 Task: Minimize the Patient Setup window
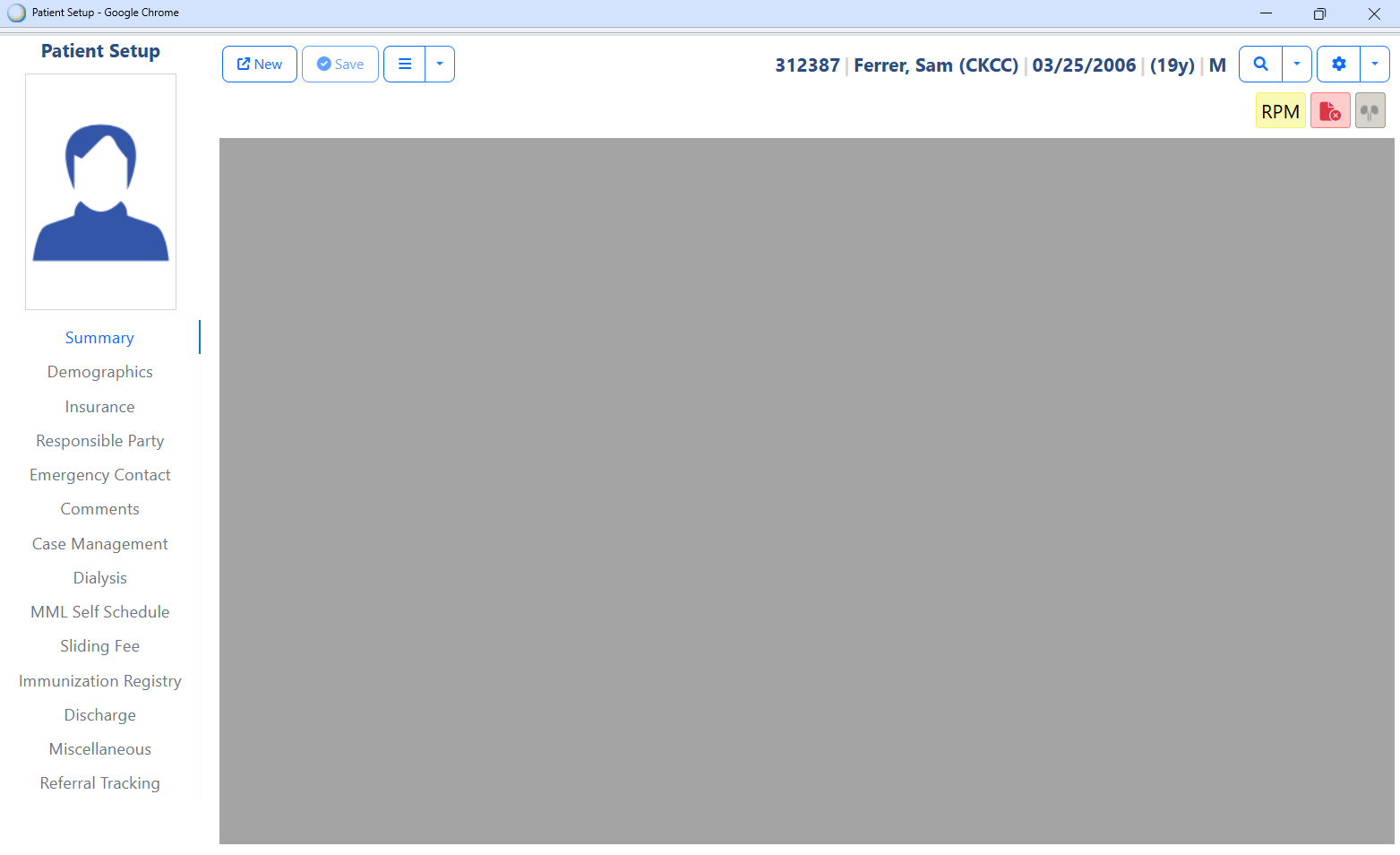[1266, 13]
